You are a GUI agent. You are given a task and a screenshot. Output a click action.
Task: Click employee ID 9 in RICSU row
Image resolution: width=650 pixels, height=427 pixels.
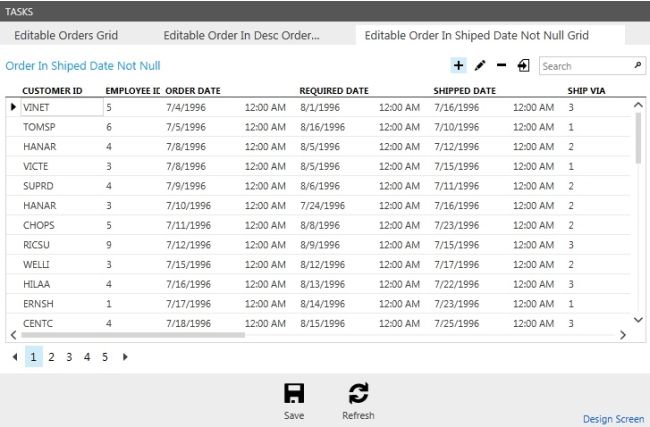click(x=109, y=245)
